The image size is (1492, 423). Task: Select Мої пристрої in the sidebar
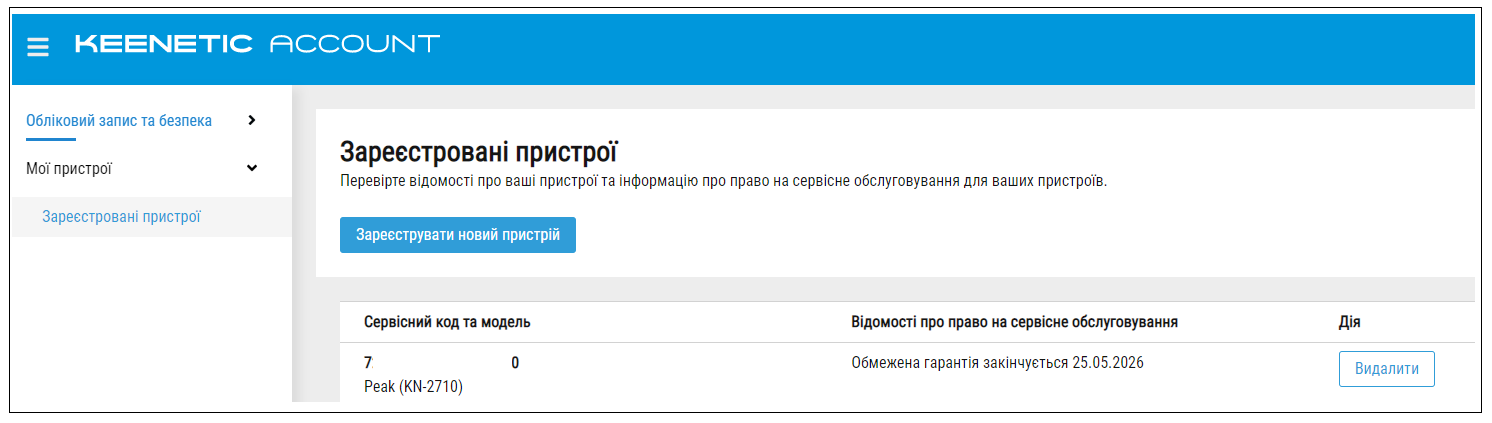tap(69, 168)
